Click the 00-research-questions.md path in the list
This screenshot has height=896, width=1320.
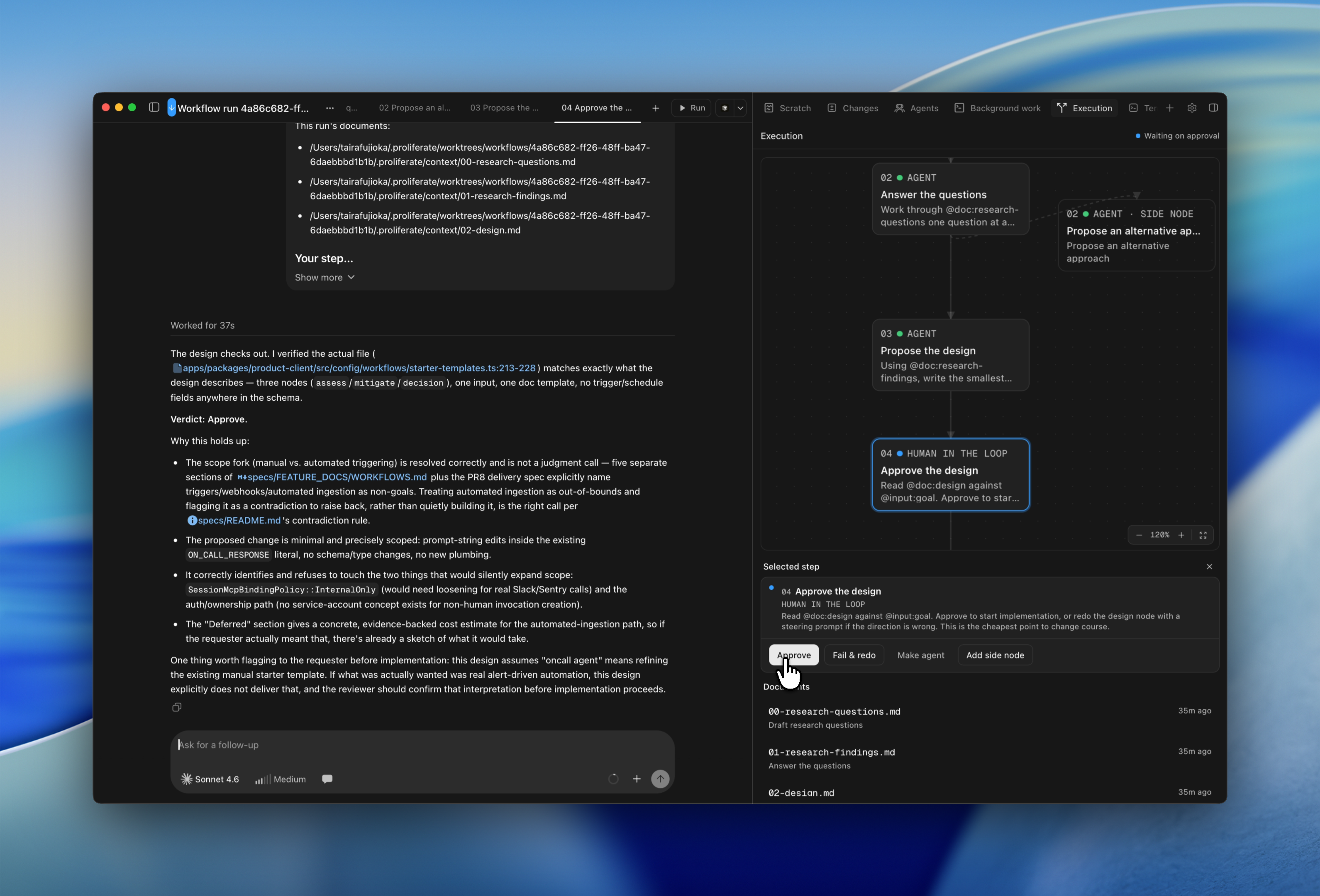[x=479, y=154]
